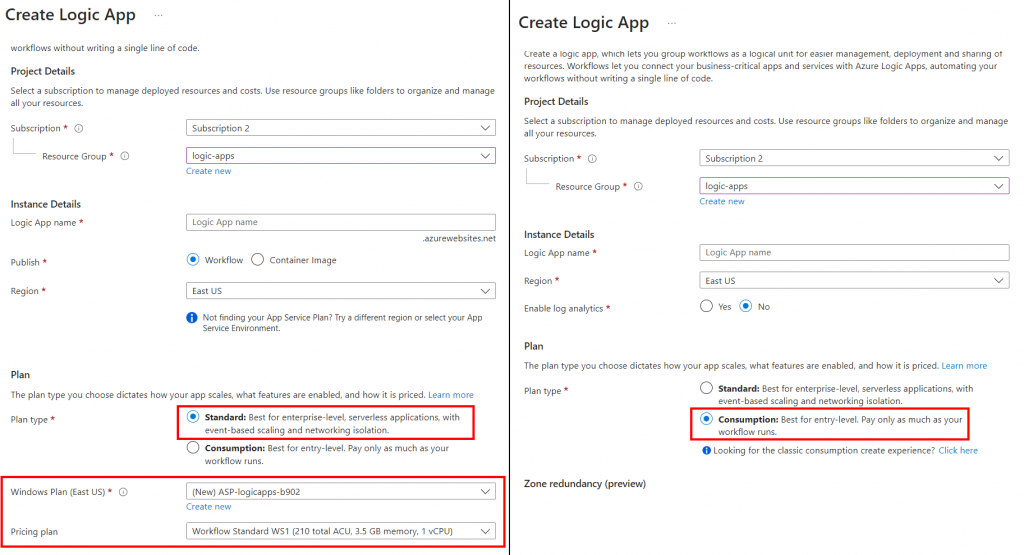Viewport: 1024px width, 555px height.
Task: Open the Subscription dropdown in the left panel
Action: pos(341,128)
